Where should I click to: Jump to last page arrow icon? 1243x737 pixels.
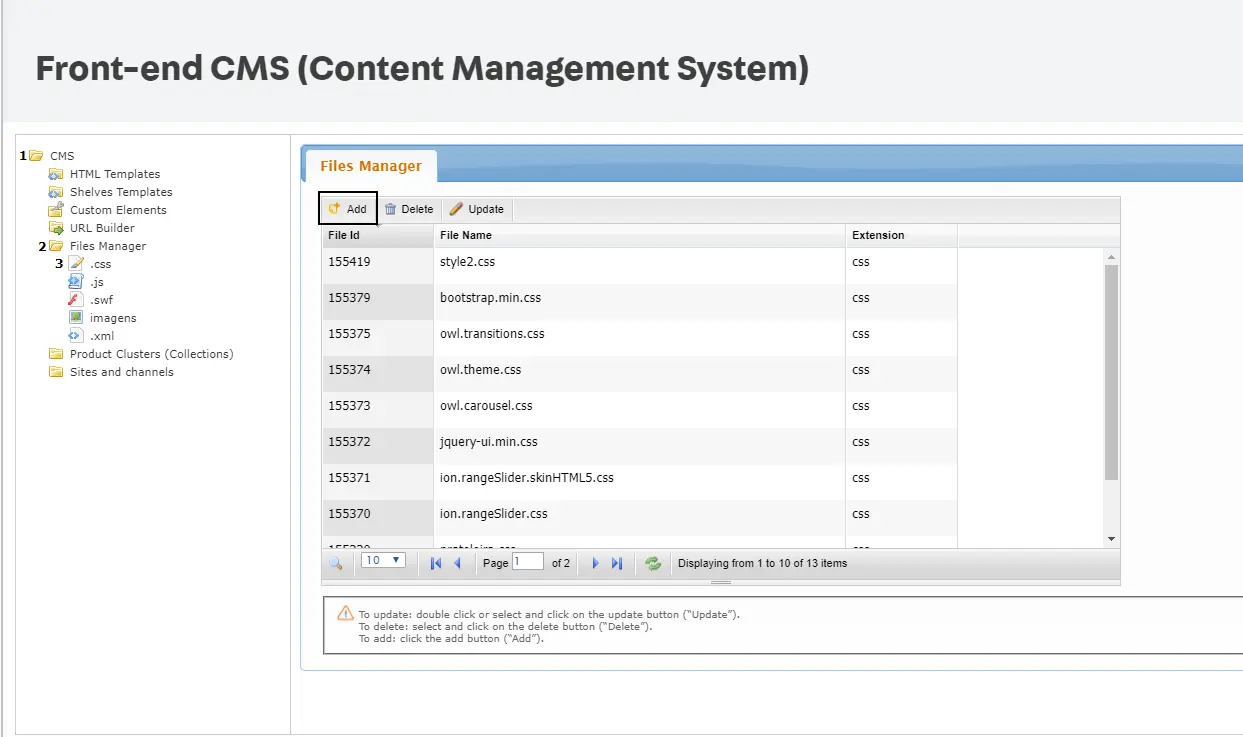617,563
